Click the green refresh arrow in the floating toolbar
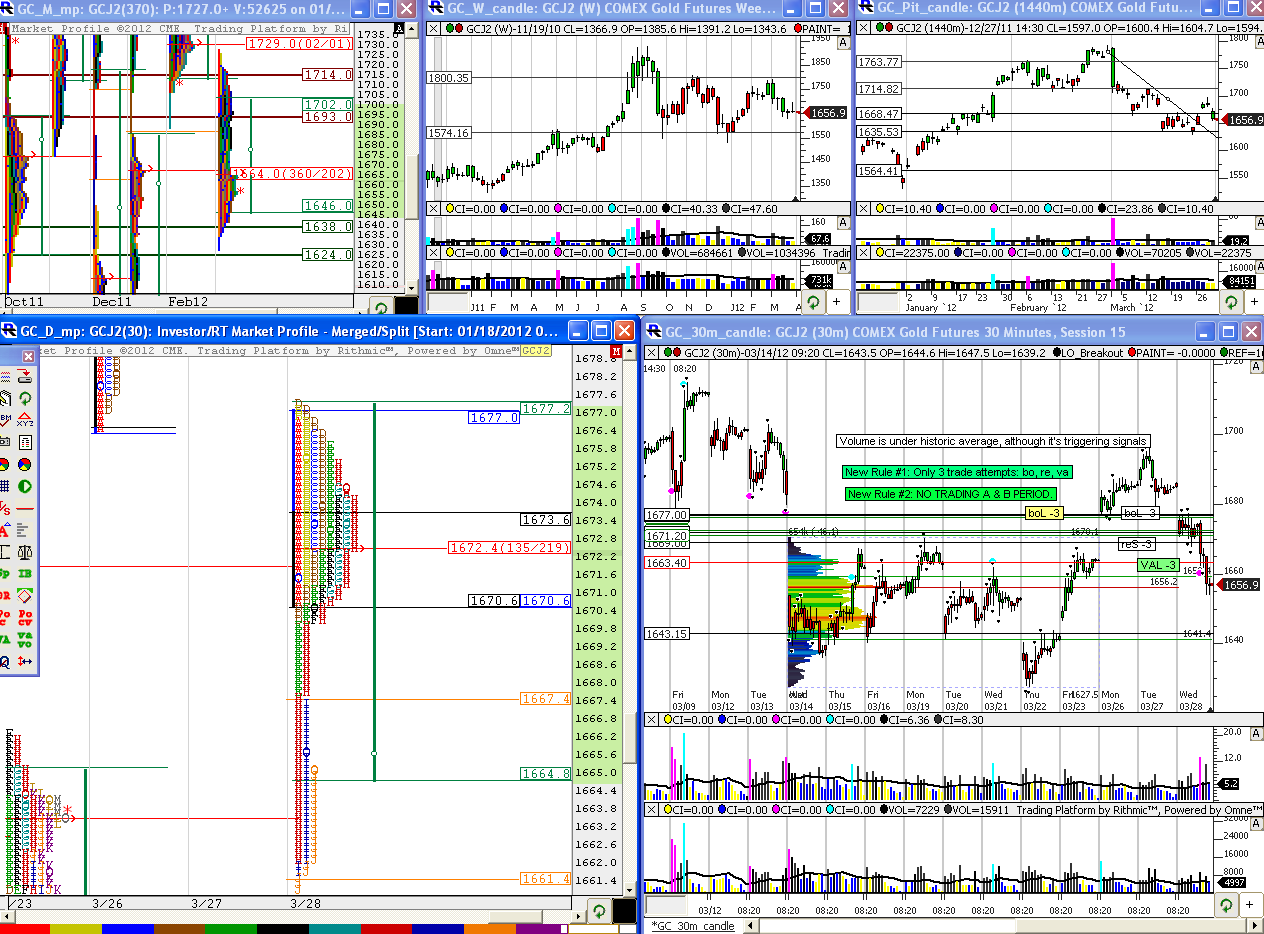The image size is (1264, 934). [25, 398]
